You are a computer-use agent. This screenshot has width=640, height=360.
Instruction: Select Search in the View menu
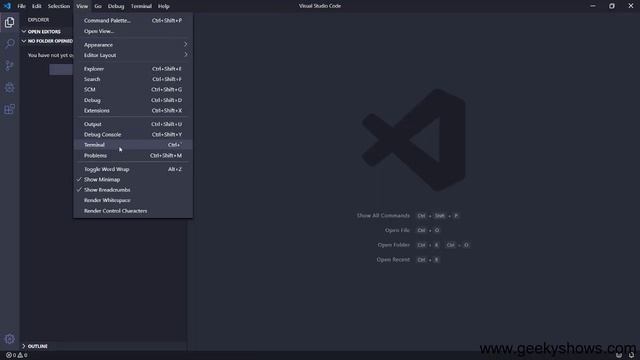click(x=133, y=79)
